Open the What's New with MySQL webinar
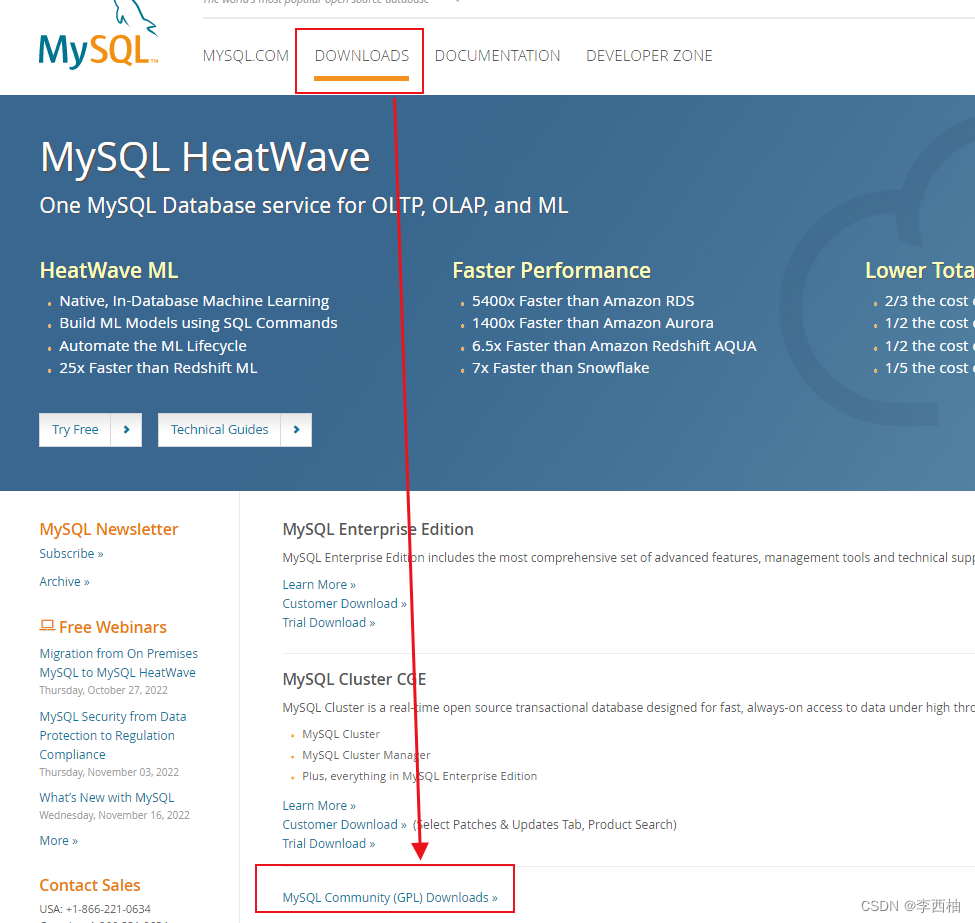975x923 pixels. (x=106, y=797)
